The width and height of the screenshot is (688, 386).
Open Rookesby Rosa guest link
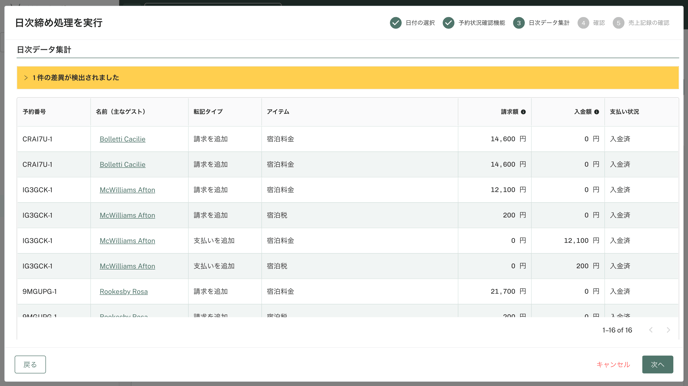click(x=124, y=292)
